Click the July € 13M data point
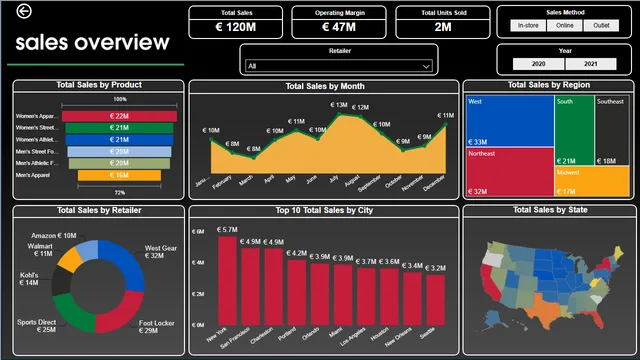The height and width of the screenshot is (360, 640). pyautogui.click(x=339, y=115)
